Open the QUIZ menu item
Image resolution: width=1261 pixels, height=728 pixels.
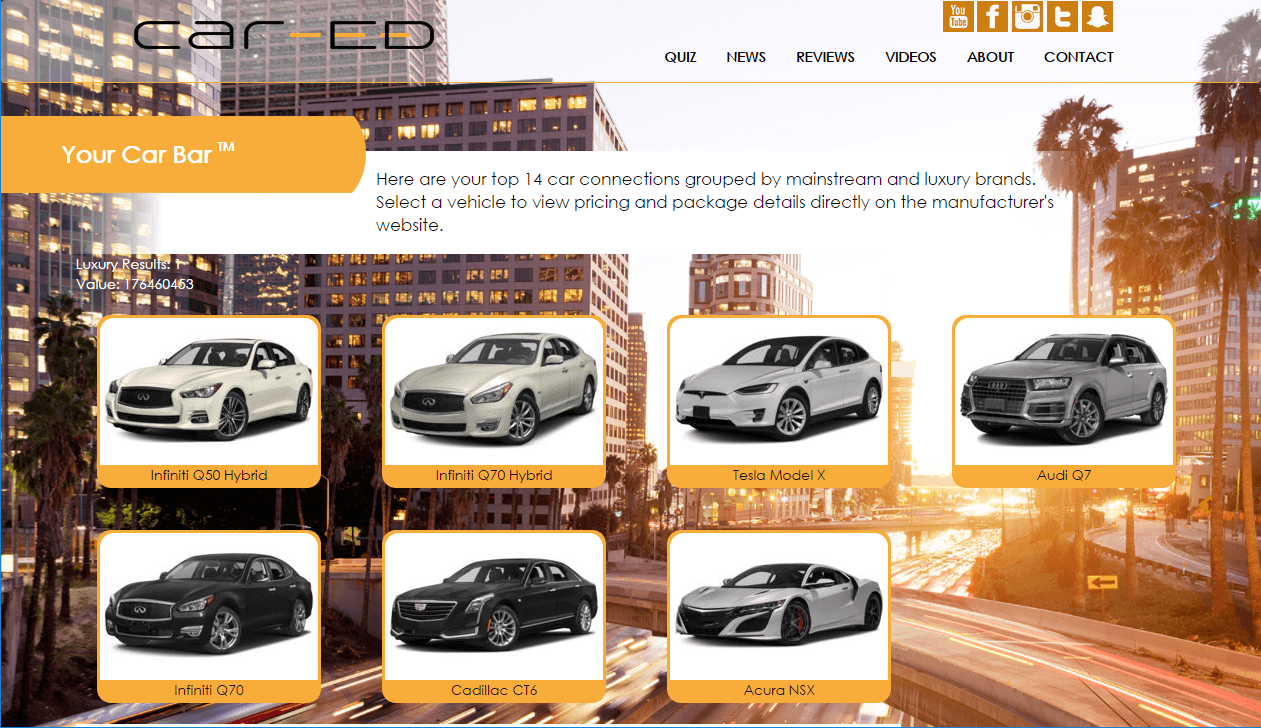point(681,57)
